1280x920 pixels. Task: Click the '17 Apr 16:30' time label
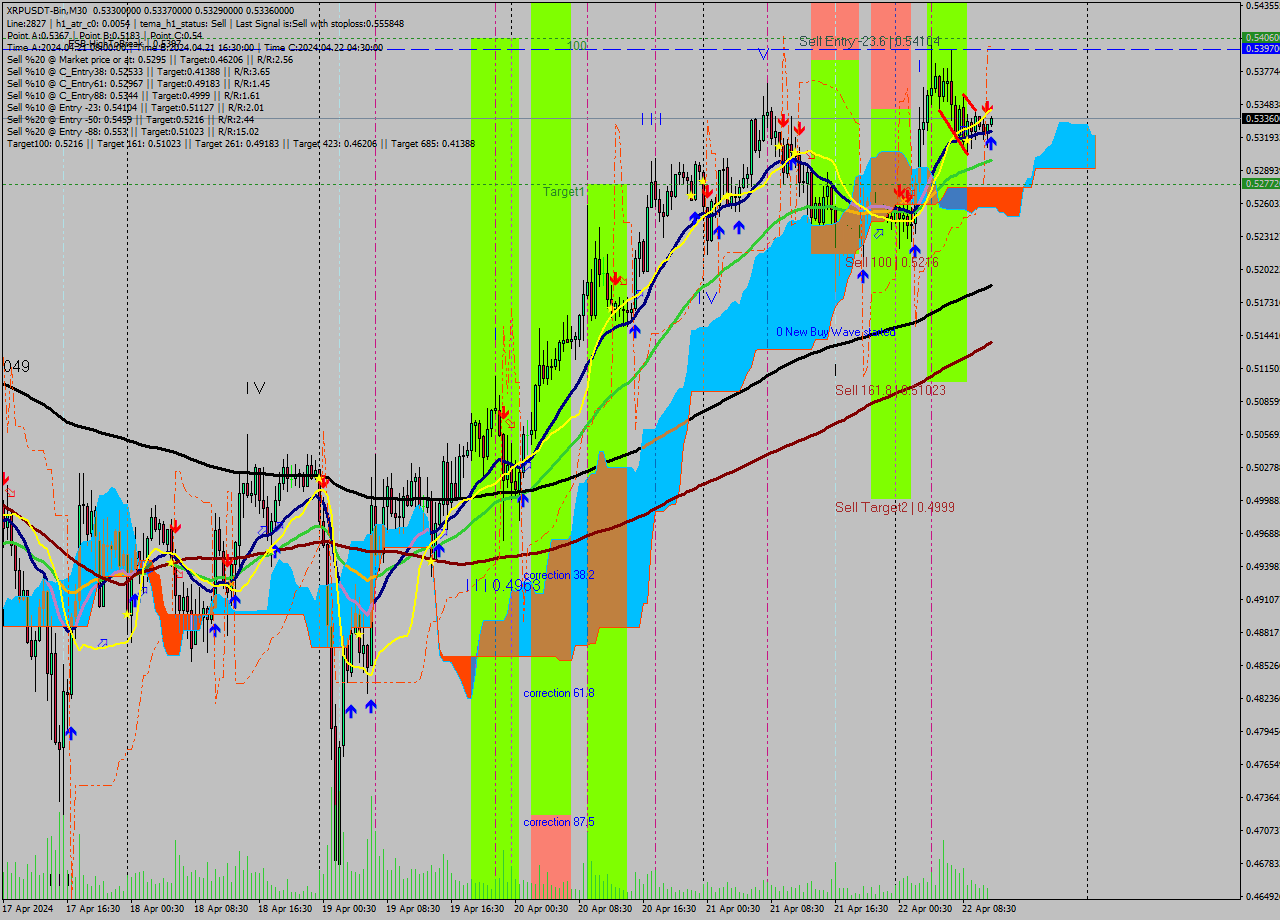point(93,909)
